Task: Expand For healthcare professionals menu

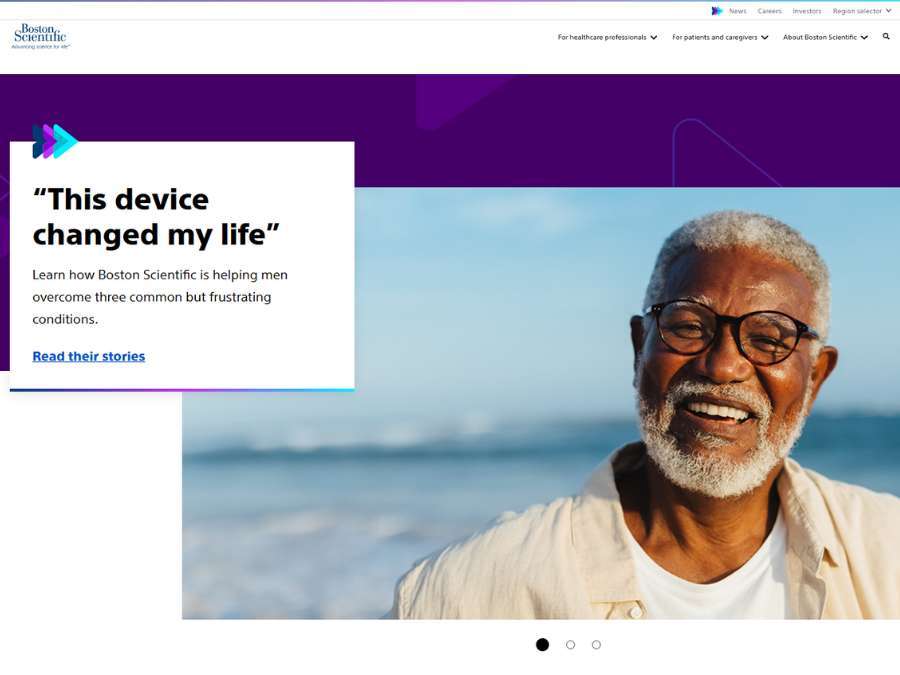Action: pos(607,37)
